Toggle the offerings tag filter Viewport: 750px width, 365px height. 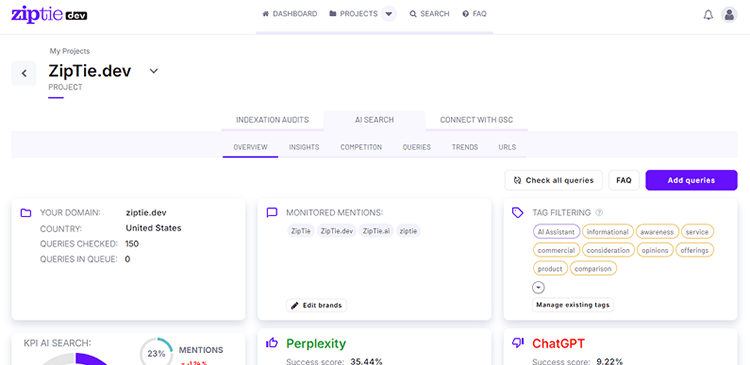[x=695, y=250]
